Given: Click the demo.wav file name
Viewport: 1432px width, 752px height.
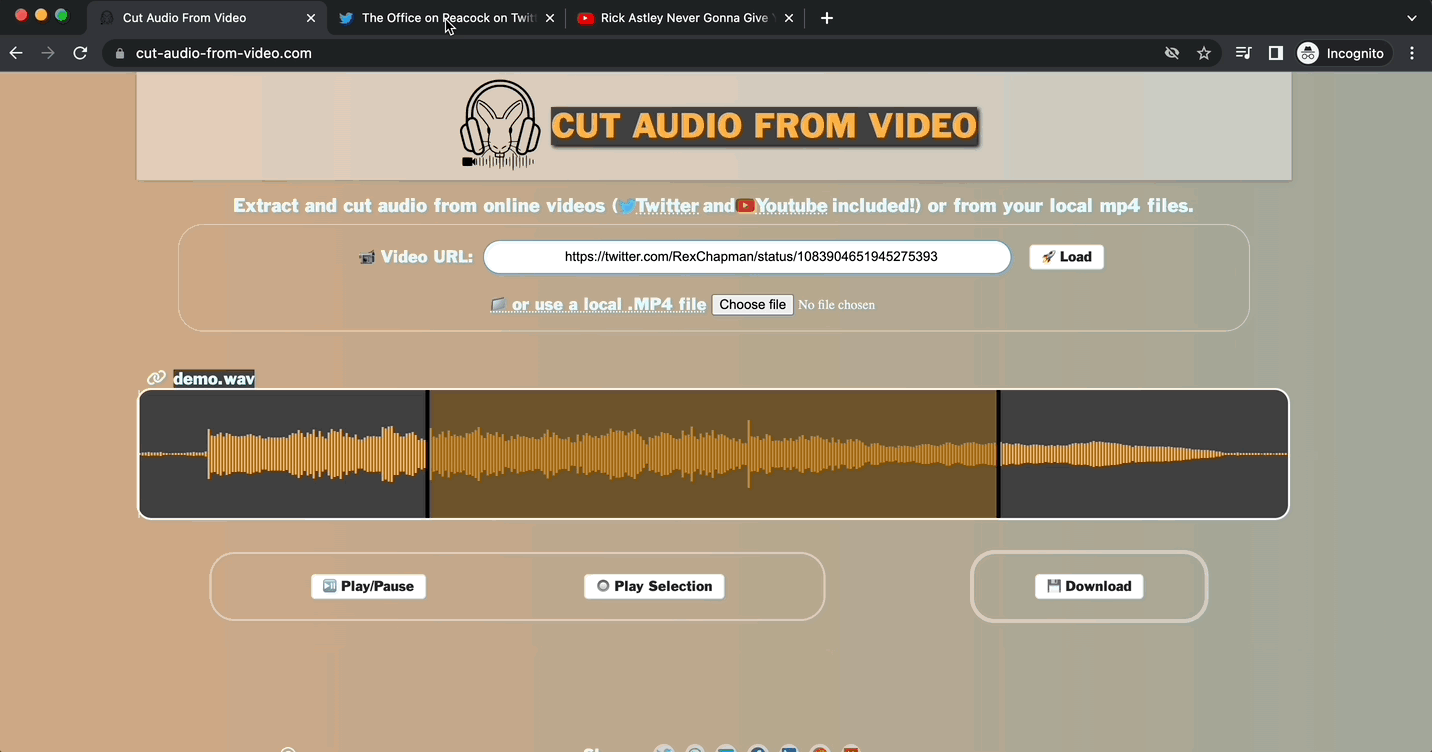Looking at the screenshot, I should (x=214, y=379).
